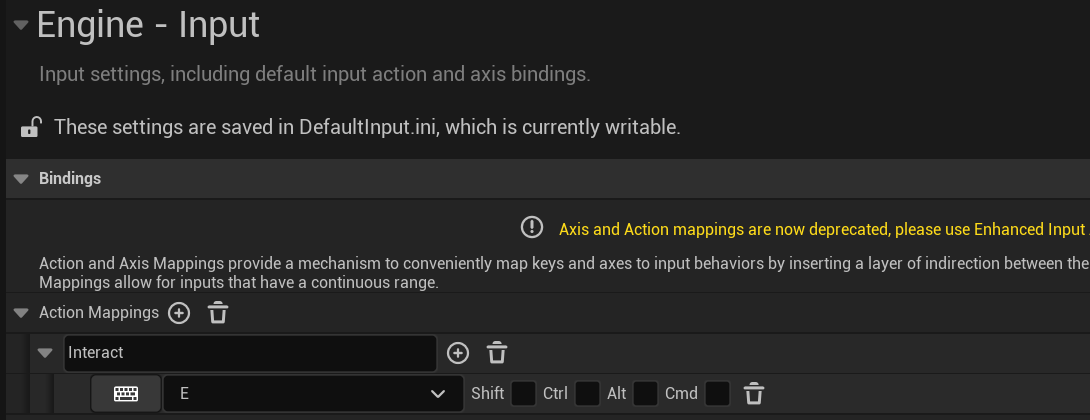This screenshot has height=420, width=1090.
Task: Click the unlocked padlock icon for DefaultInput.ini
Action: pos(31,127)
